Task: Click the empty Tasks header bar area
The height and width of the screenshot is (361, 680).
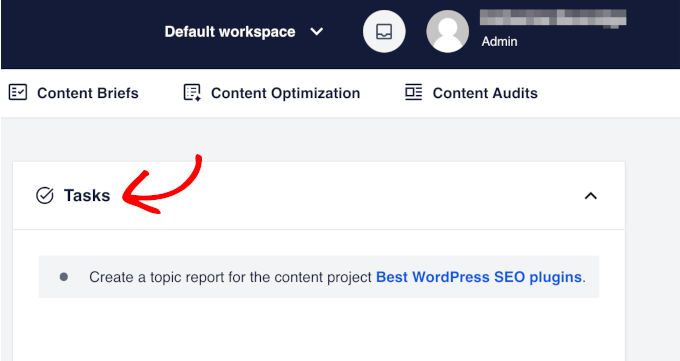Action: pos(347,195)
